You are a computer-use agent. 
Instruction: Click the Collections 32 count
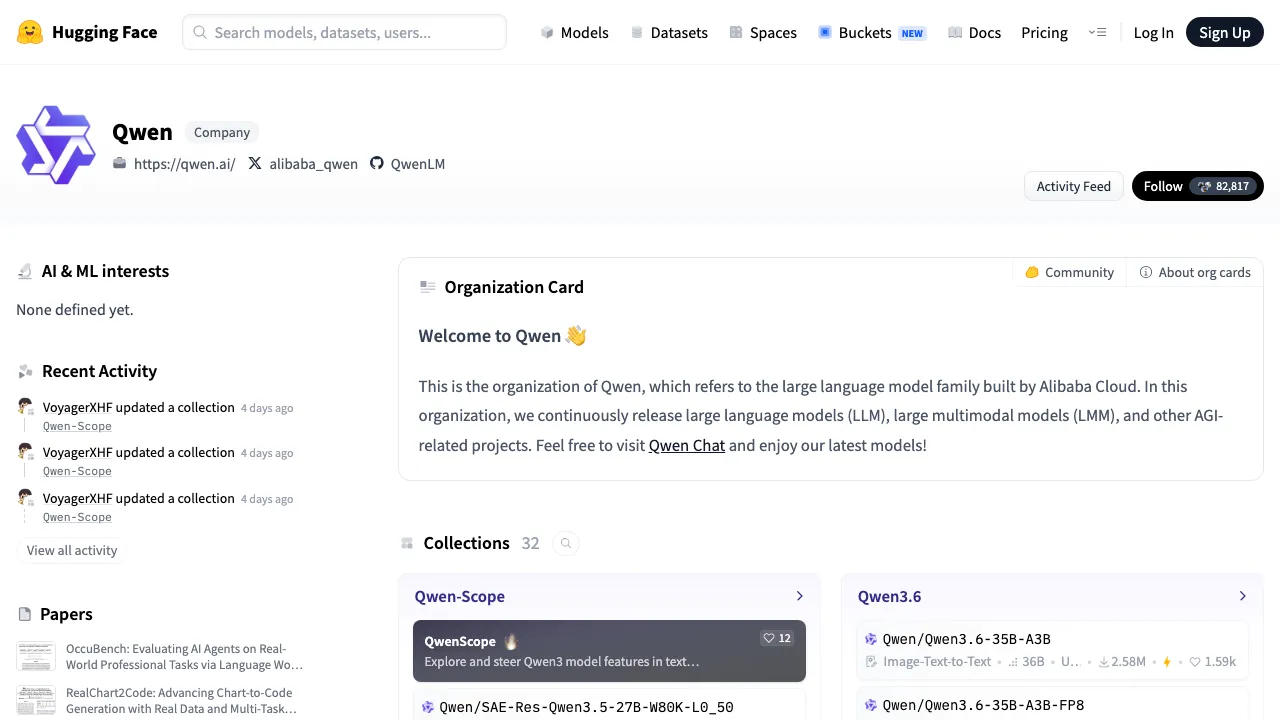530,543
